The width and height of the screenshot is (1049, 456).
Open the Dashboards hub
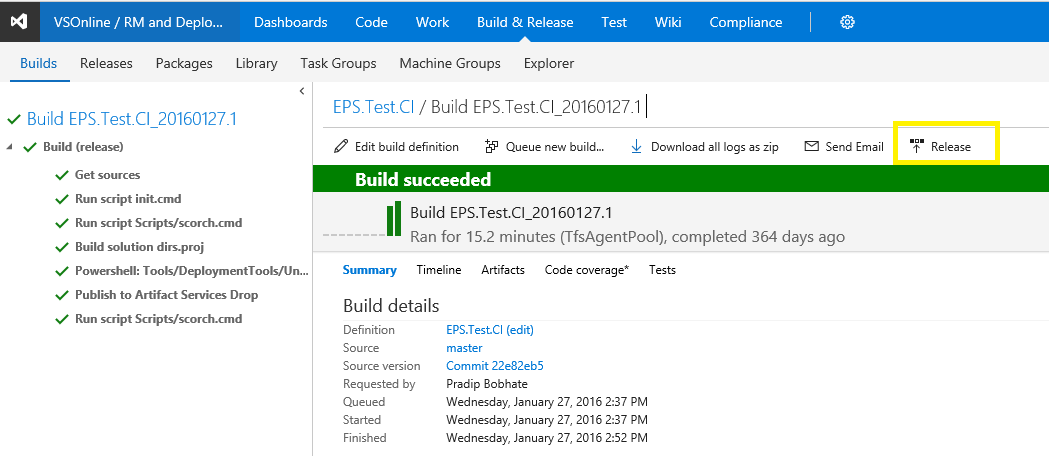click(x=291, y=22)
